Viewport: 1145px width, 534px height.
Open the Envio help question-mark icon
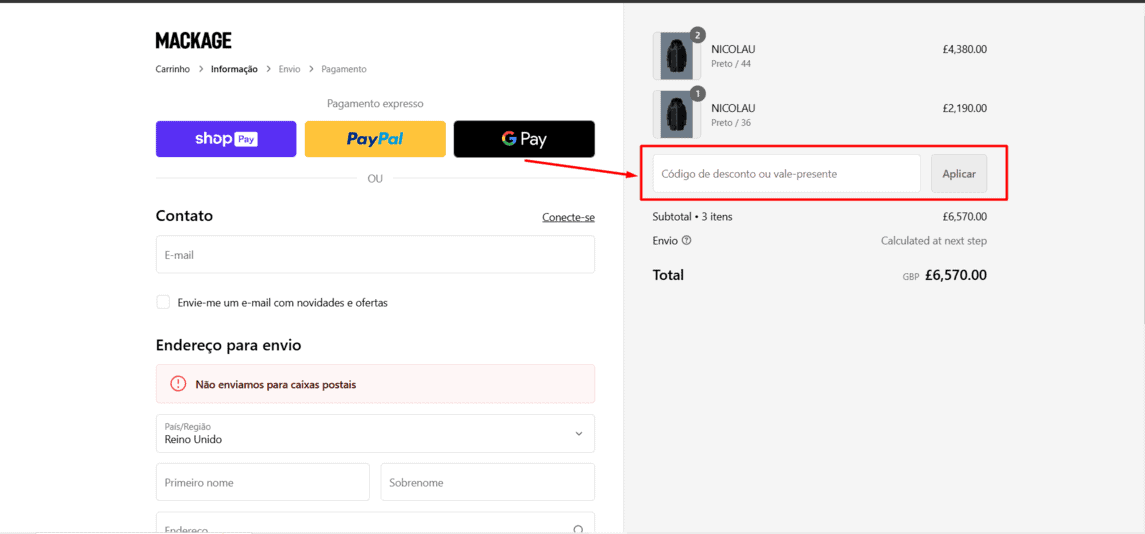pyautogui.click(x=686, y=240)
